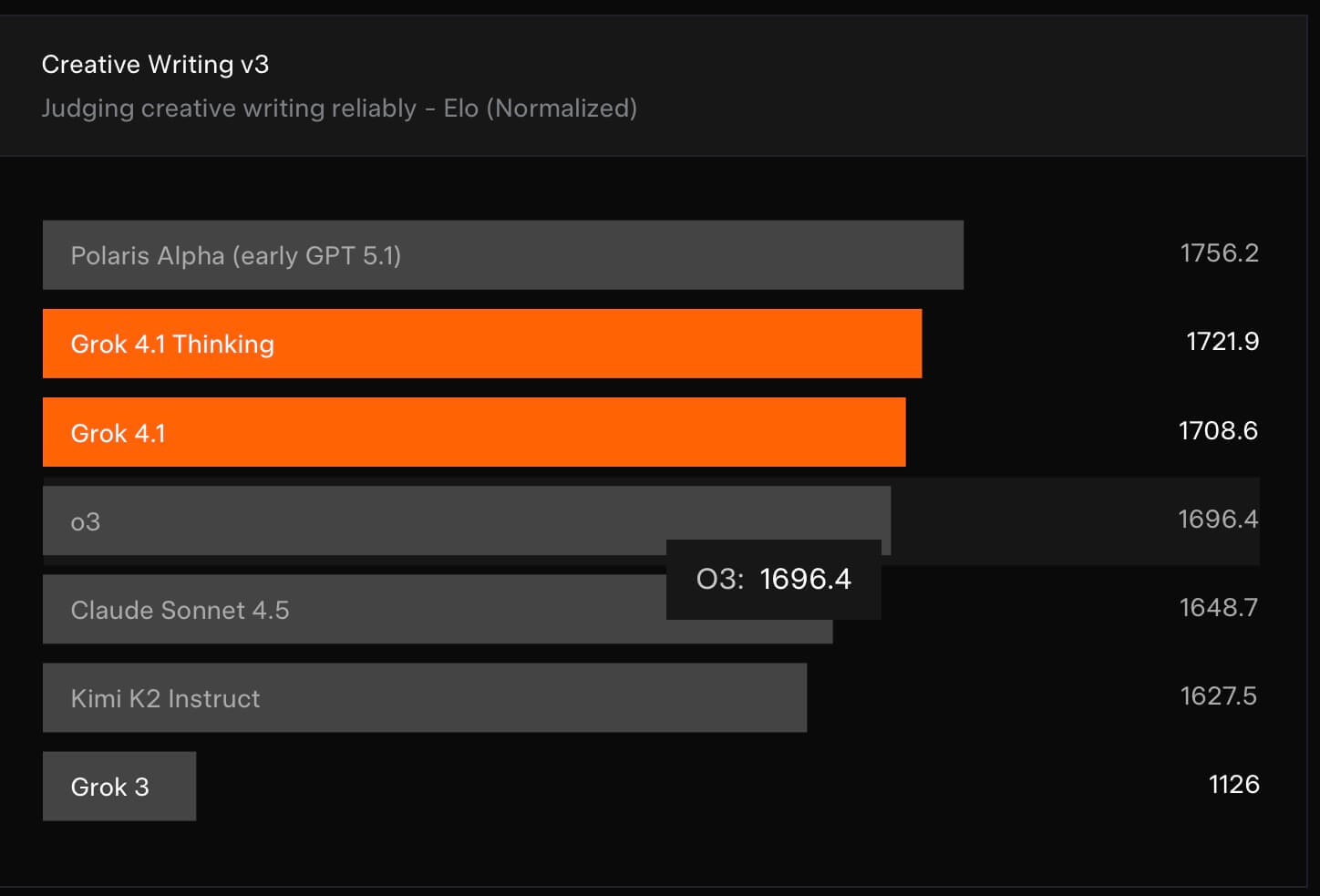
Task: Select the 1126 score value
Action: [x=1233, y=785]
